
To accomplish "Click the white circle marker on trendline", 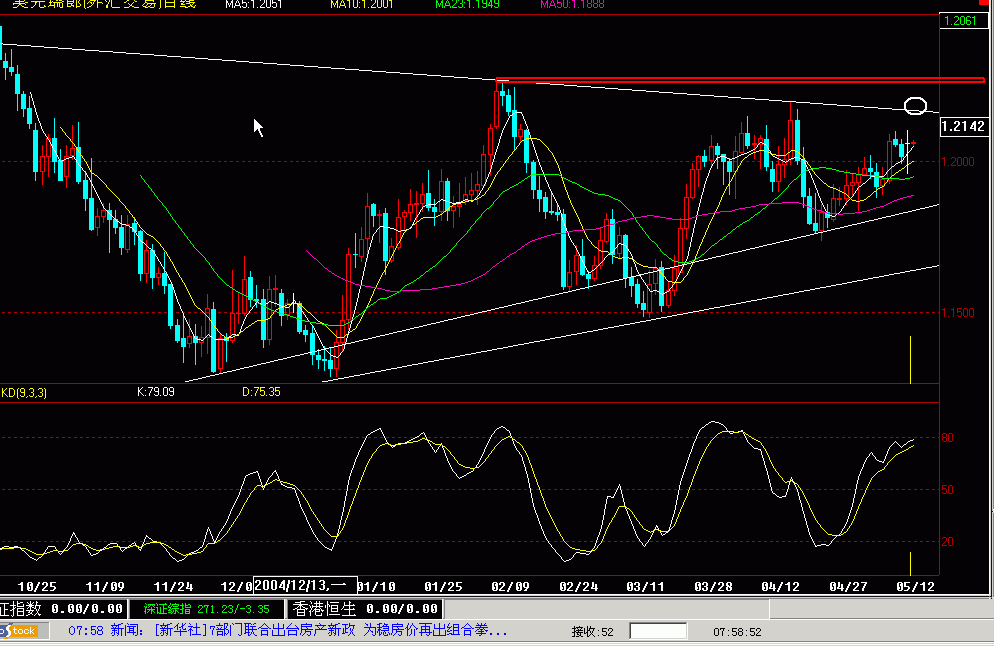I will click(x=915, y=106).
